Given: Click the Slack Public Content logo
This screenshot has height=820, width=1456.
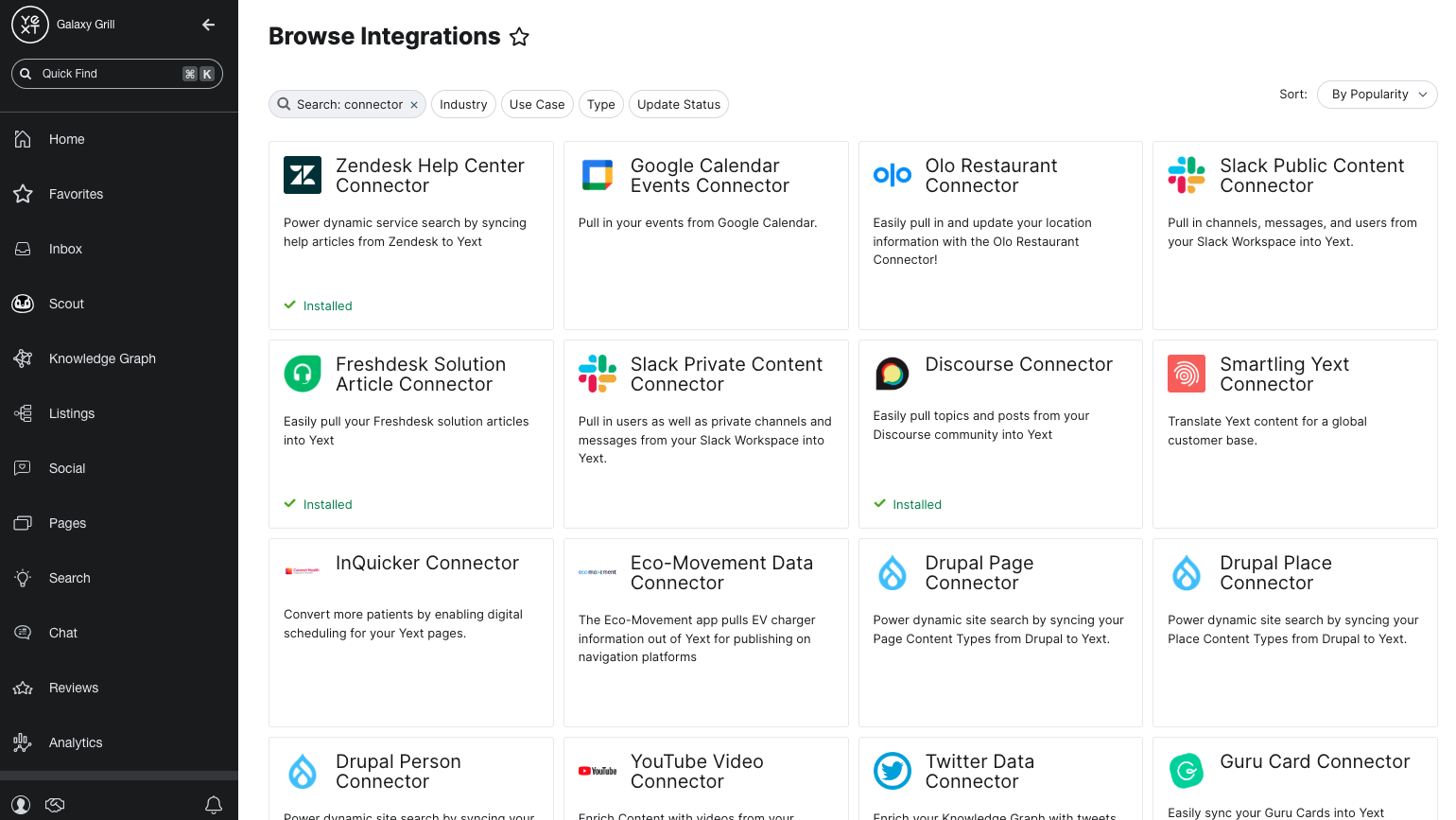Looking at the screenshot, I should [x=1187, y=175].
